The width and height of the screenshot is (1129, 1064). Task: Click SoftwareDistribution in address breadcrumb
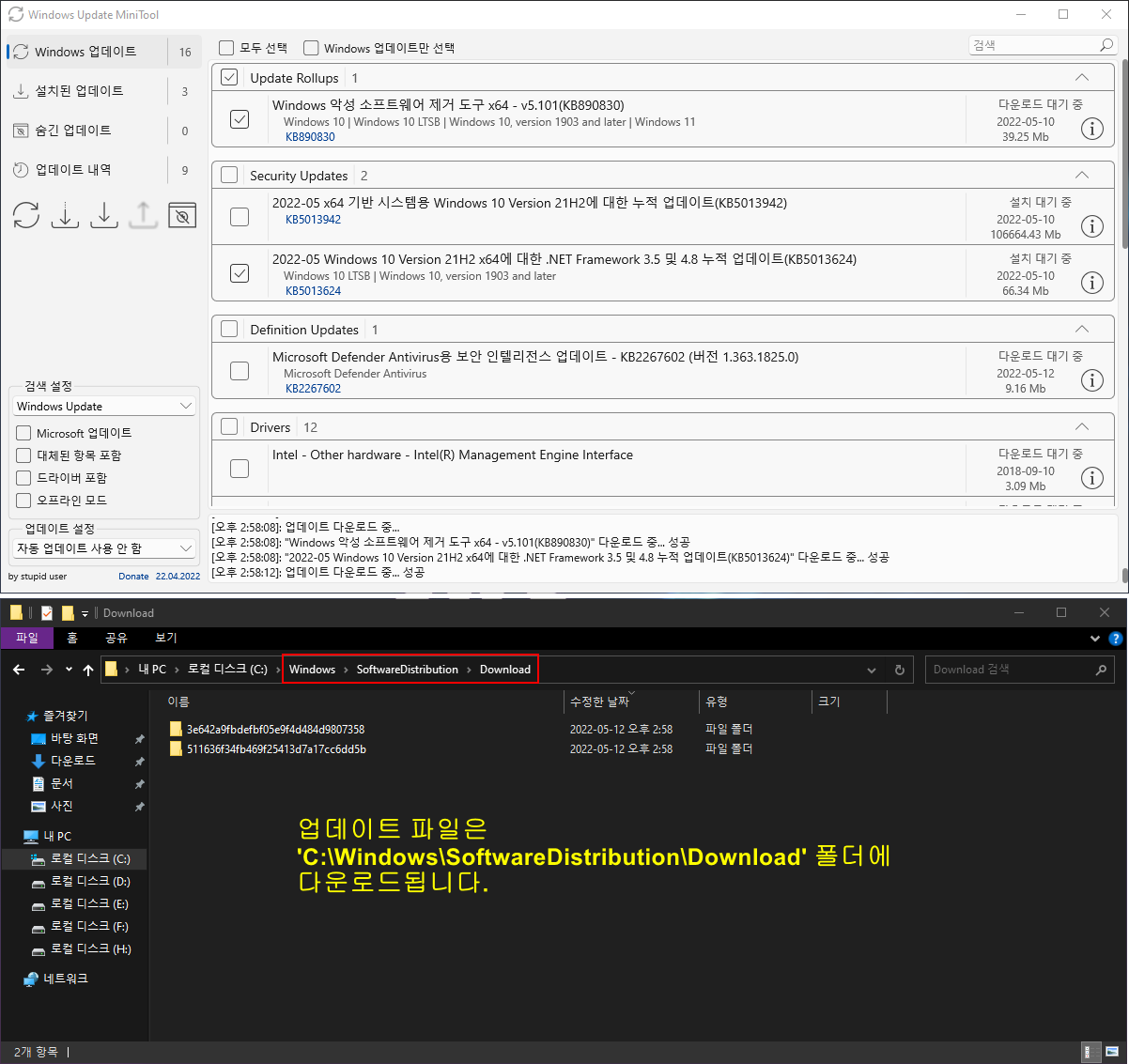[408, 670]
